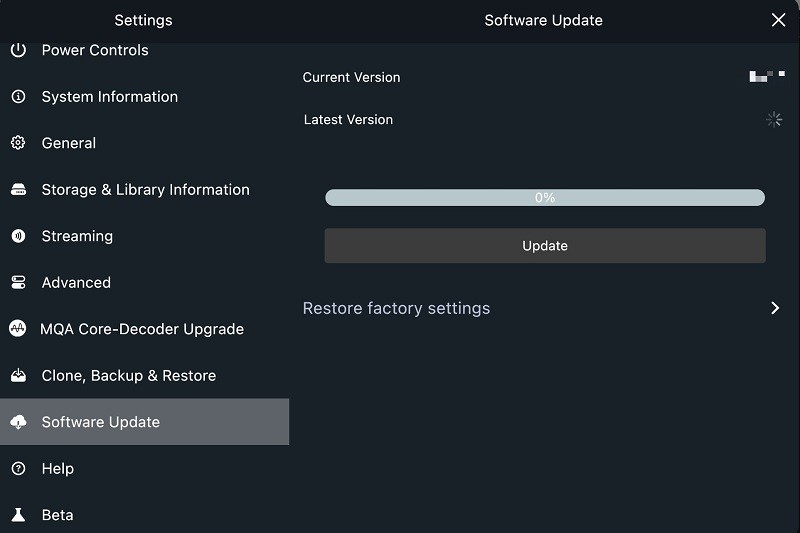The height and width of the screenshot is (533, 800).
Task: Select Storage & Library Information menu item
Action: (145, 190)
